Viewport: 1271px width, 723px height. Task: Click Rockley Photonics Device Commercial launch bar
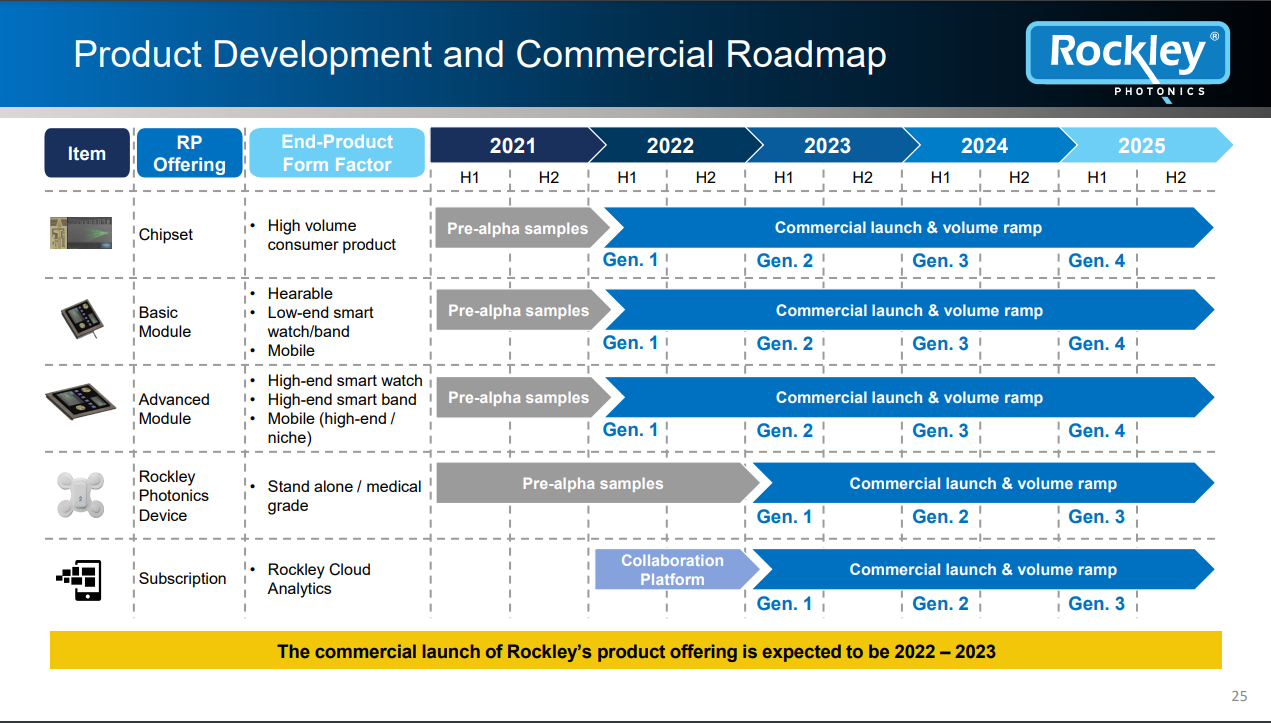(x=983, y=483)
